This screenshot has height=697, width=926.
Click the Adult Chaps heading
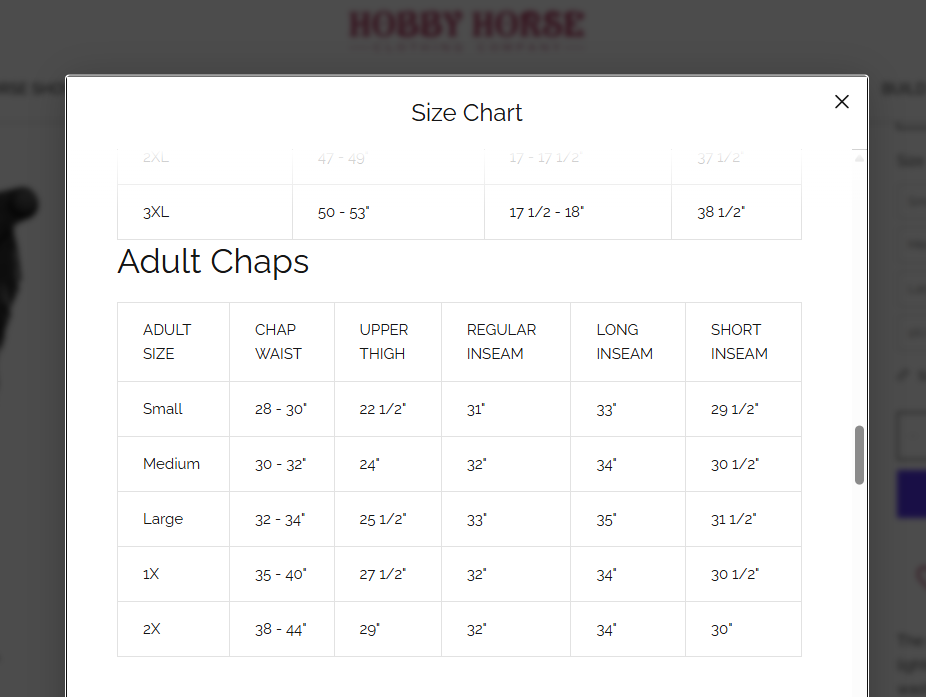pos(213,261)
